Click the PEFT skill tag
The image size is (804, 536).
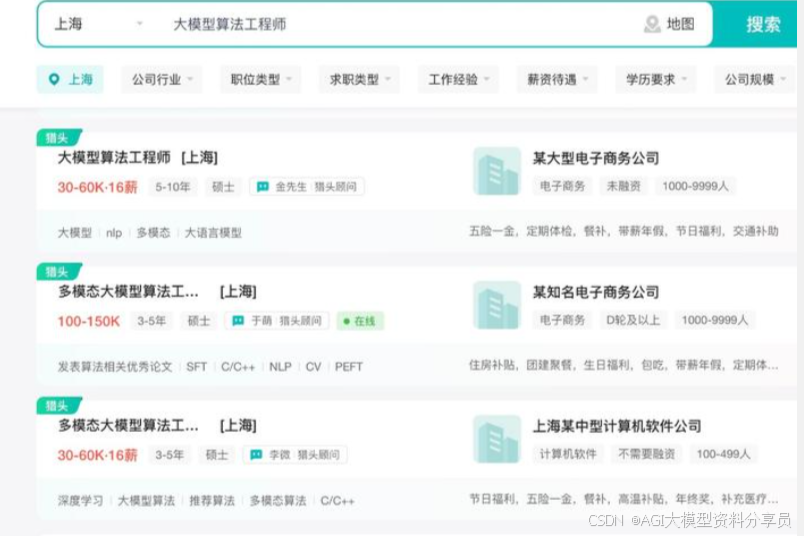tap(349, 367)
